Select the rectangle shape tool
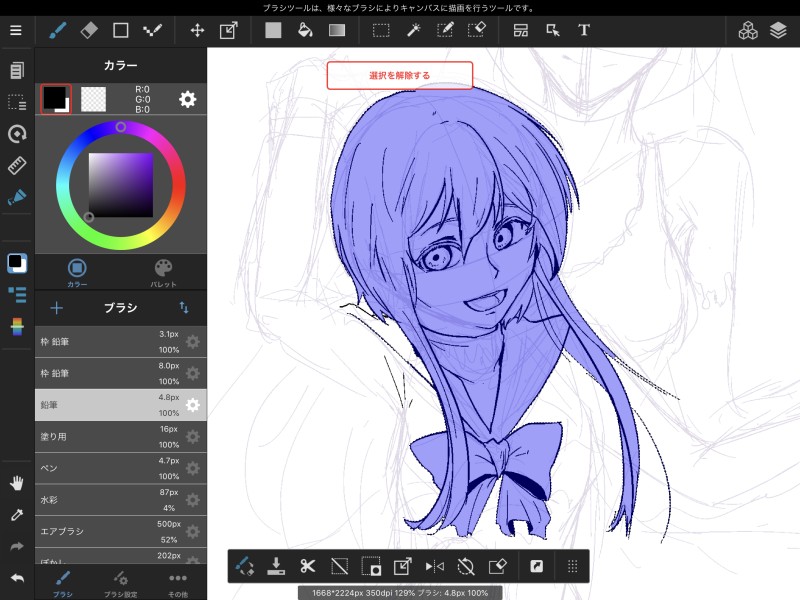This screenshot has height=600, width=800. [120, 30]
